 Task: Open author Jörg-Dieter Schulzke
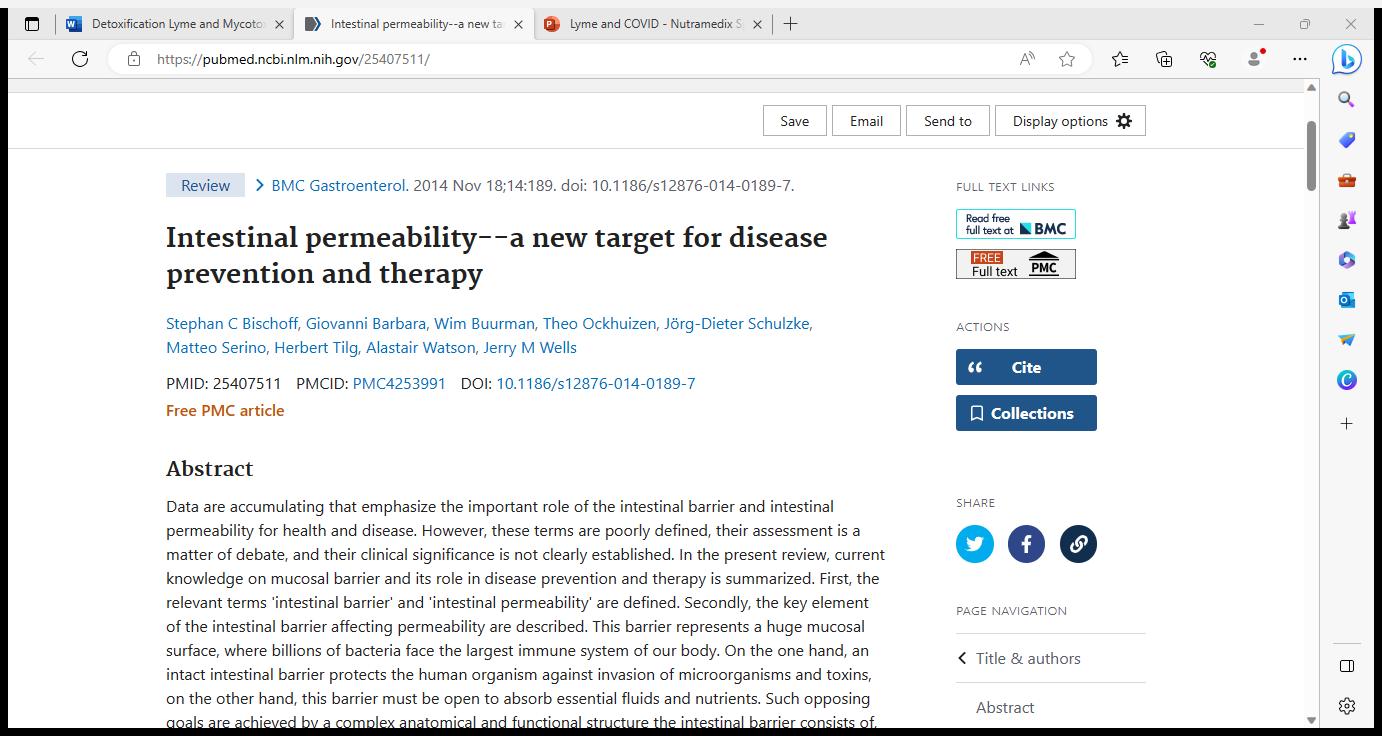[x=737, y=323]
